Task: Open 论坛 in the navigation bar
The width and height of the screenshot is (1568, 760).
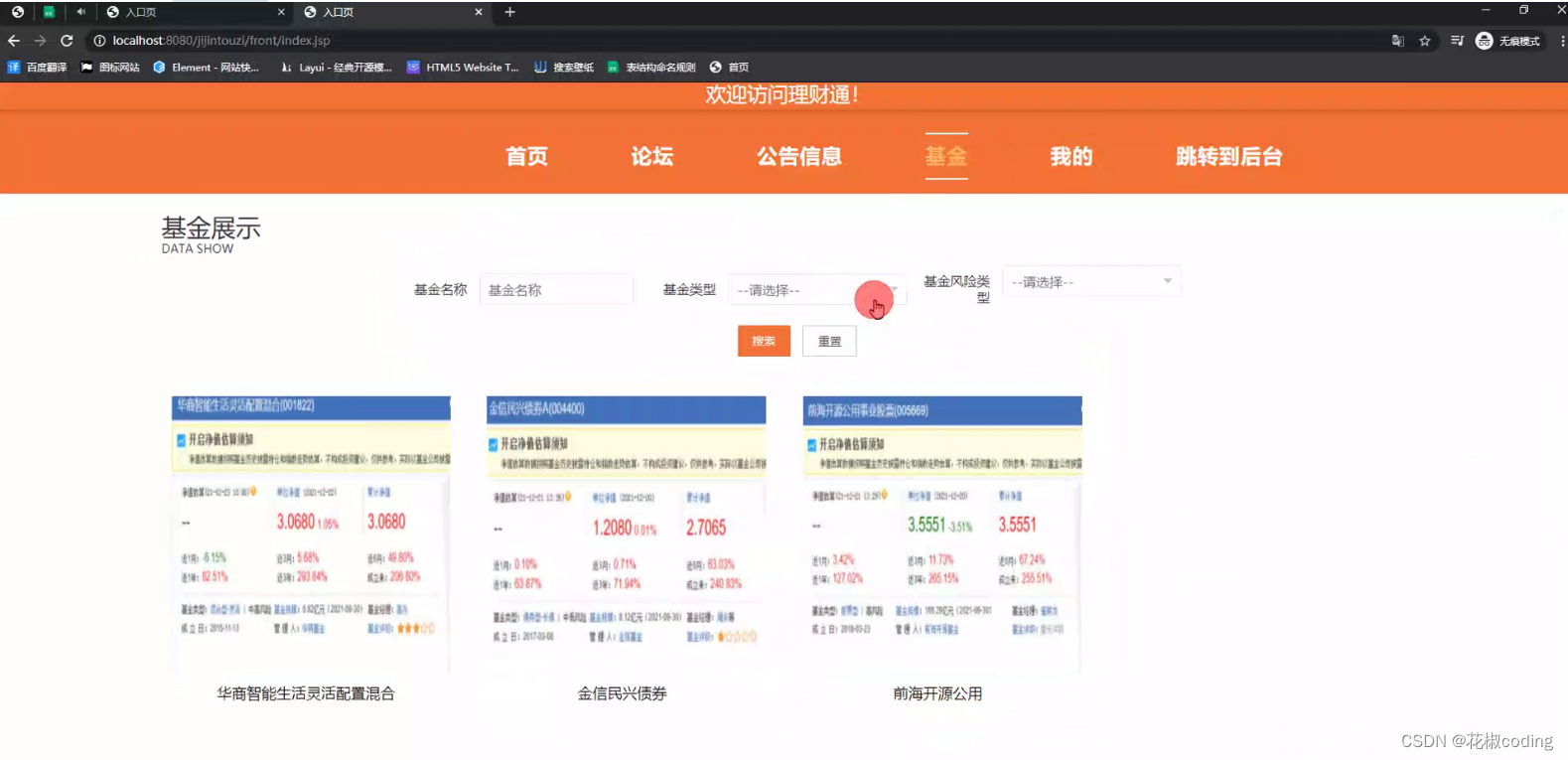Action: click(651, 157)
